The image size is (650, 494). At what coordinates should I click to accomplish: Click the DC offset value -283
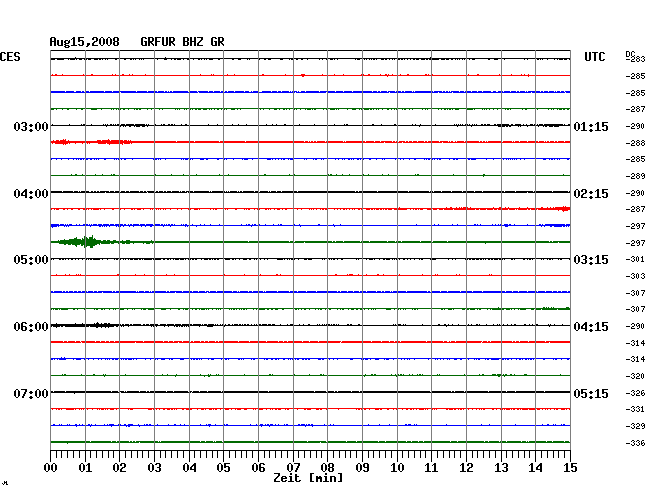coord(636,59)
